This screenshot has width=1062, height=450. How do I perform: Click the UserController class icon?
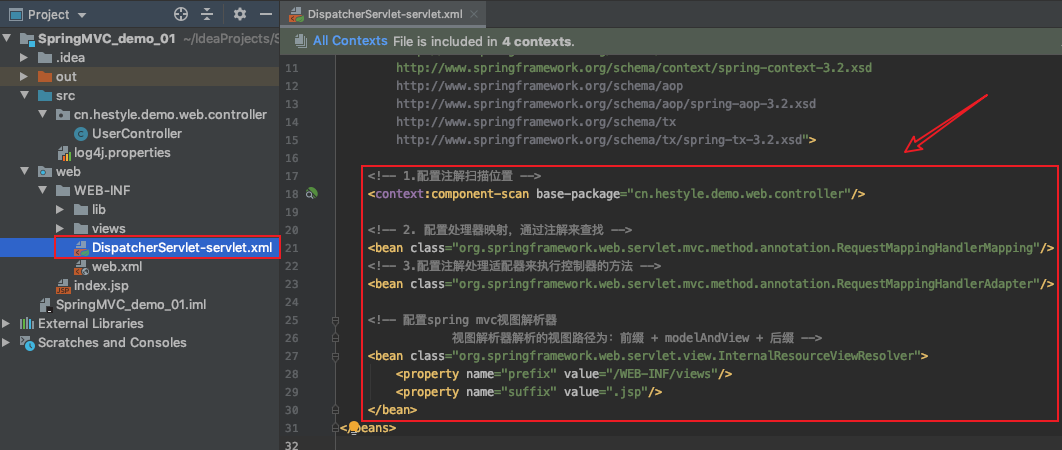pyautogui.click(x=81, y=134)
